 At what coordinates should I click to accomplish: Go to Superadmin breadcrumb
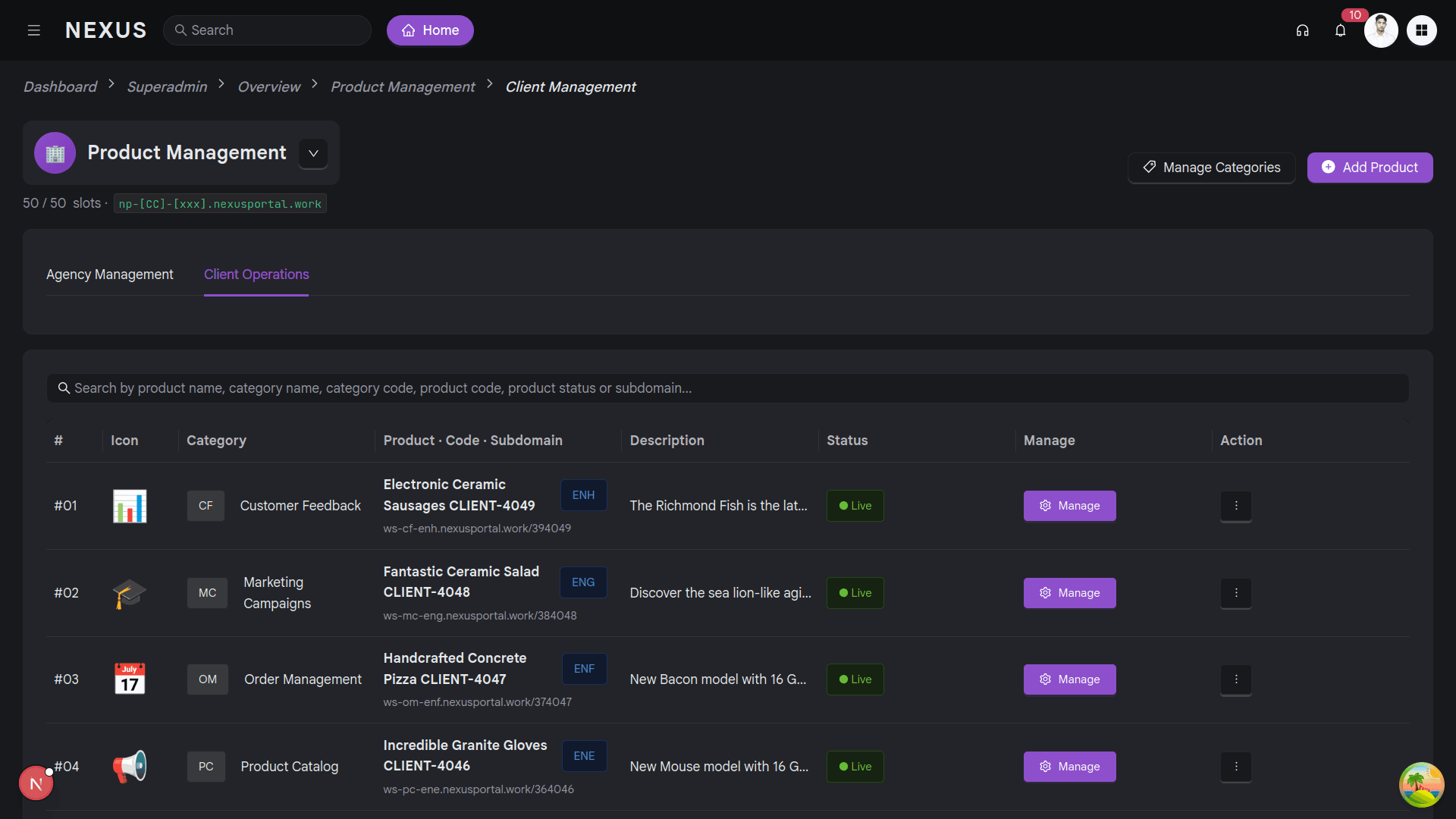click(167, 87)
